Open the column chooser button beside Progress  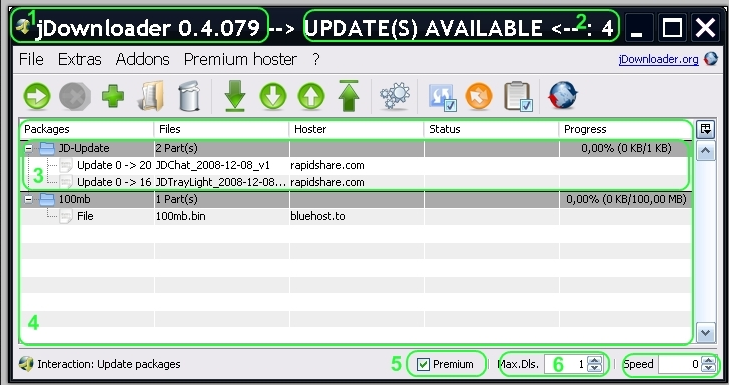point(706,129)
